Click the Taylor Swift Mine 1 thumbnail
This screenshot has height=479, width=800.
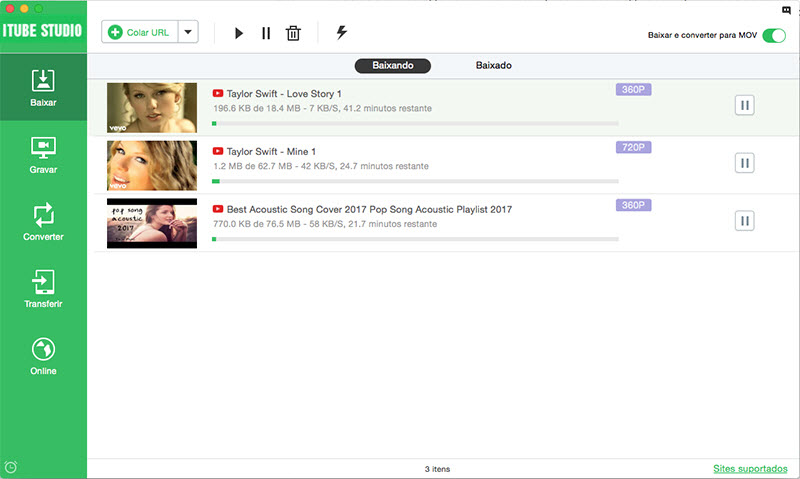coord(152,165)
